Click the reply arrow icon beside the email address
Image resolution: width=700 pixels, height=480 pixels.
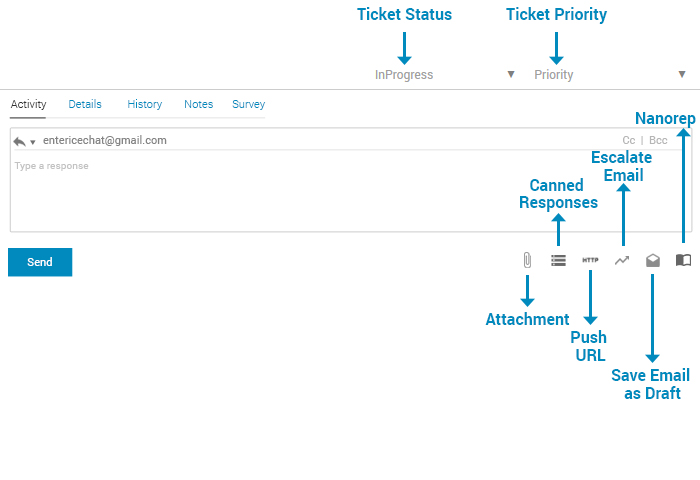pos(20,141)
